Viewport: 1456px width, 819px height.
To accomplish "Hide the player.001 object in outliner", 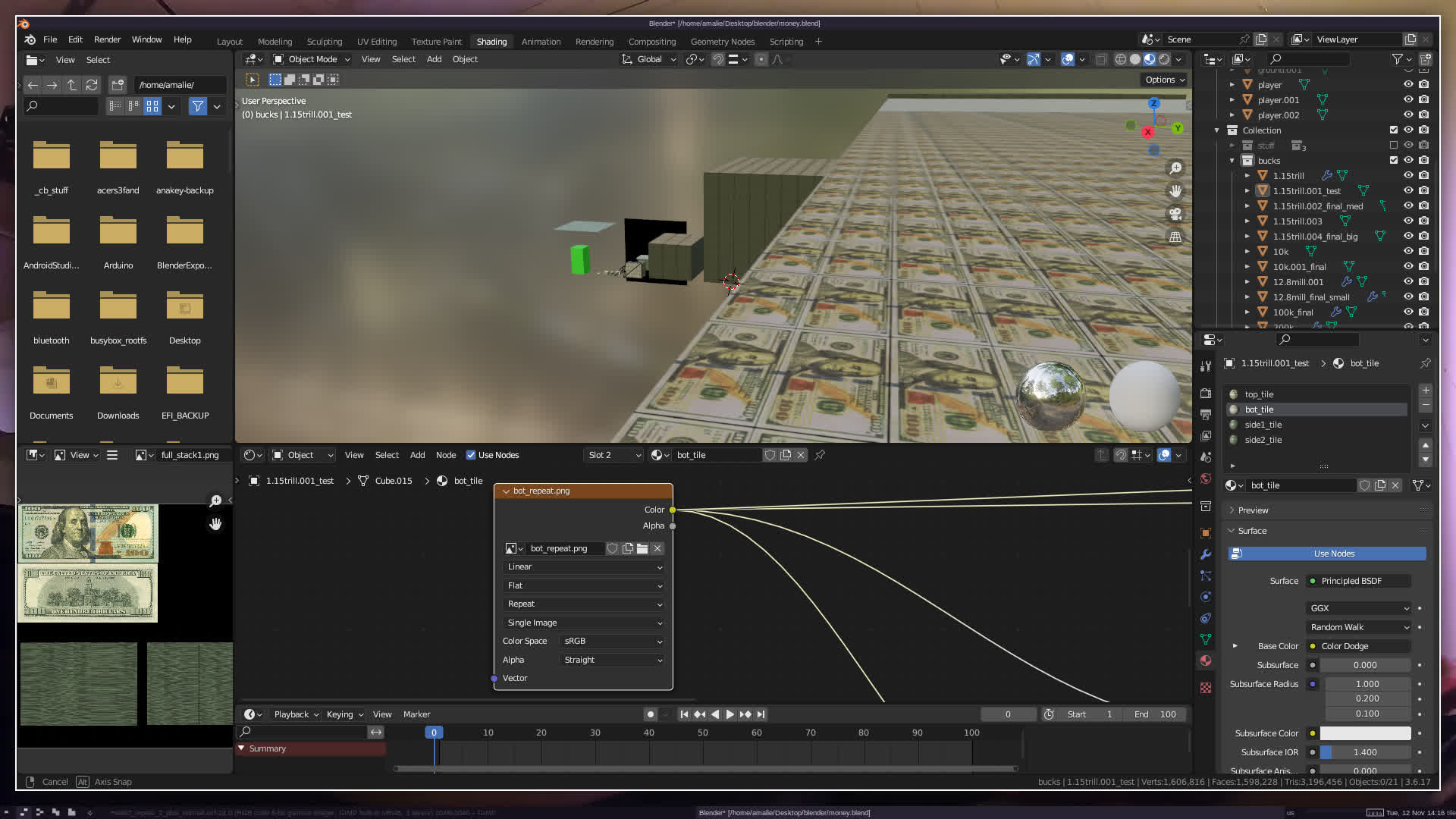I will [x=1408, y=99].
